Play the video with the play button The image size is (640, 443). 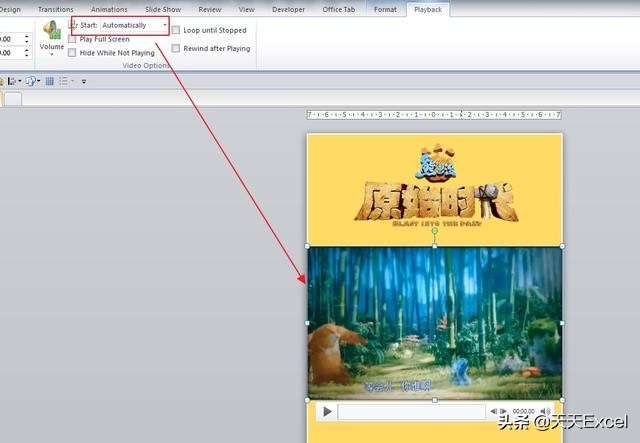(x=327, y=412)
